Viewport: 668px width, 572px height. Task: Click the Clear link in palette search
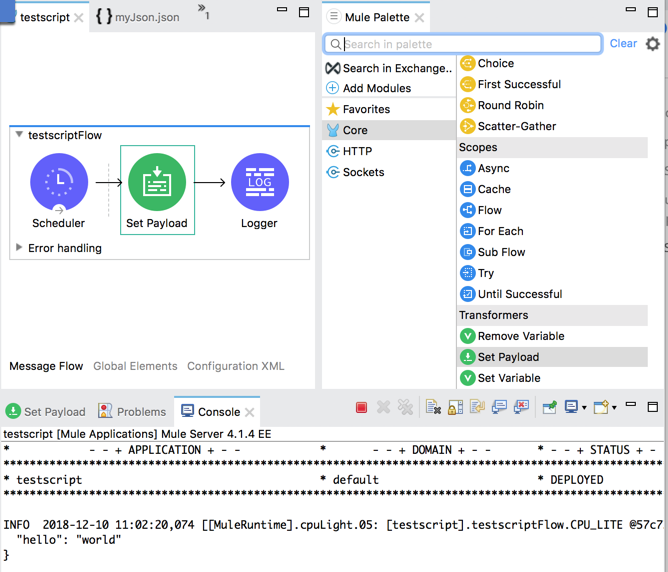point(623,44)
